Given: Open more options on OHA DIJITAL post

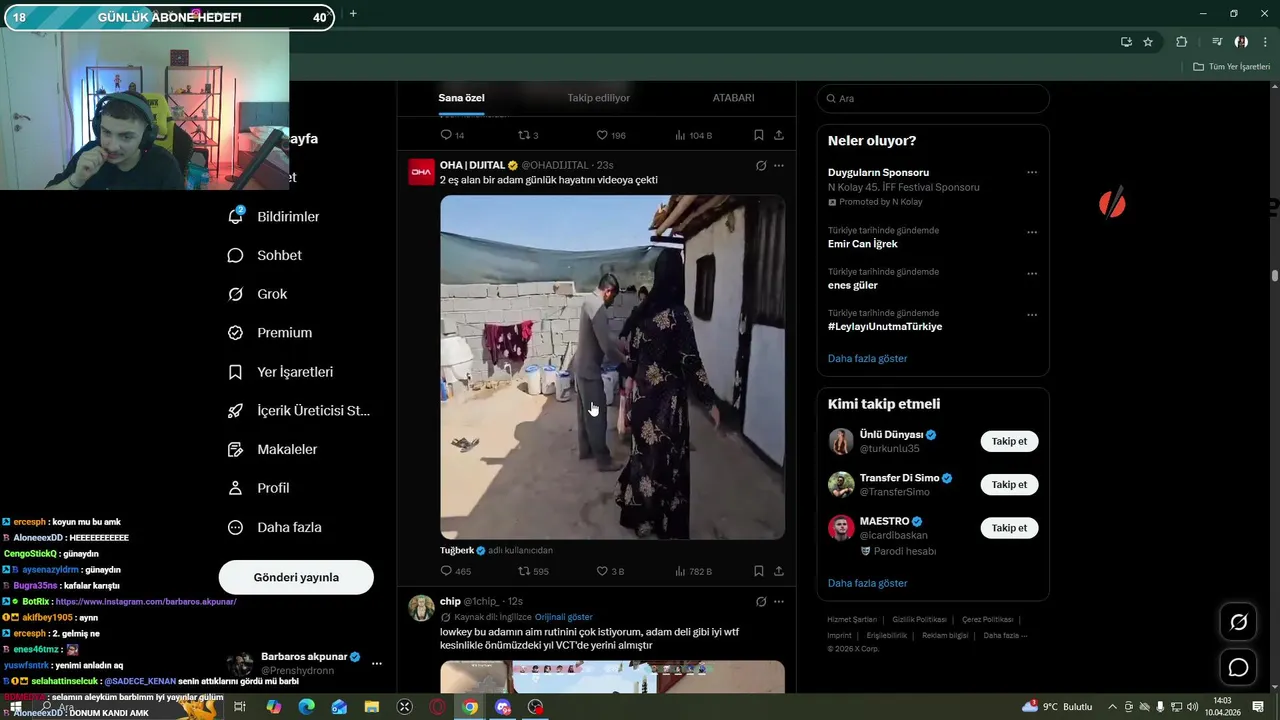Looking at the screenshot, I should (x=779, y=165).
